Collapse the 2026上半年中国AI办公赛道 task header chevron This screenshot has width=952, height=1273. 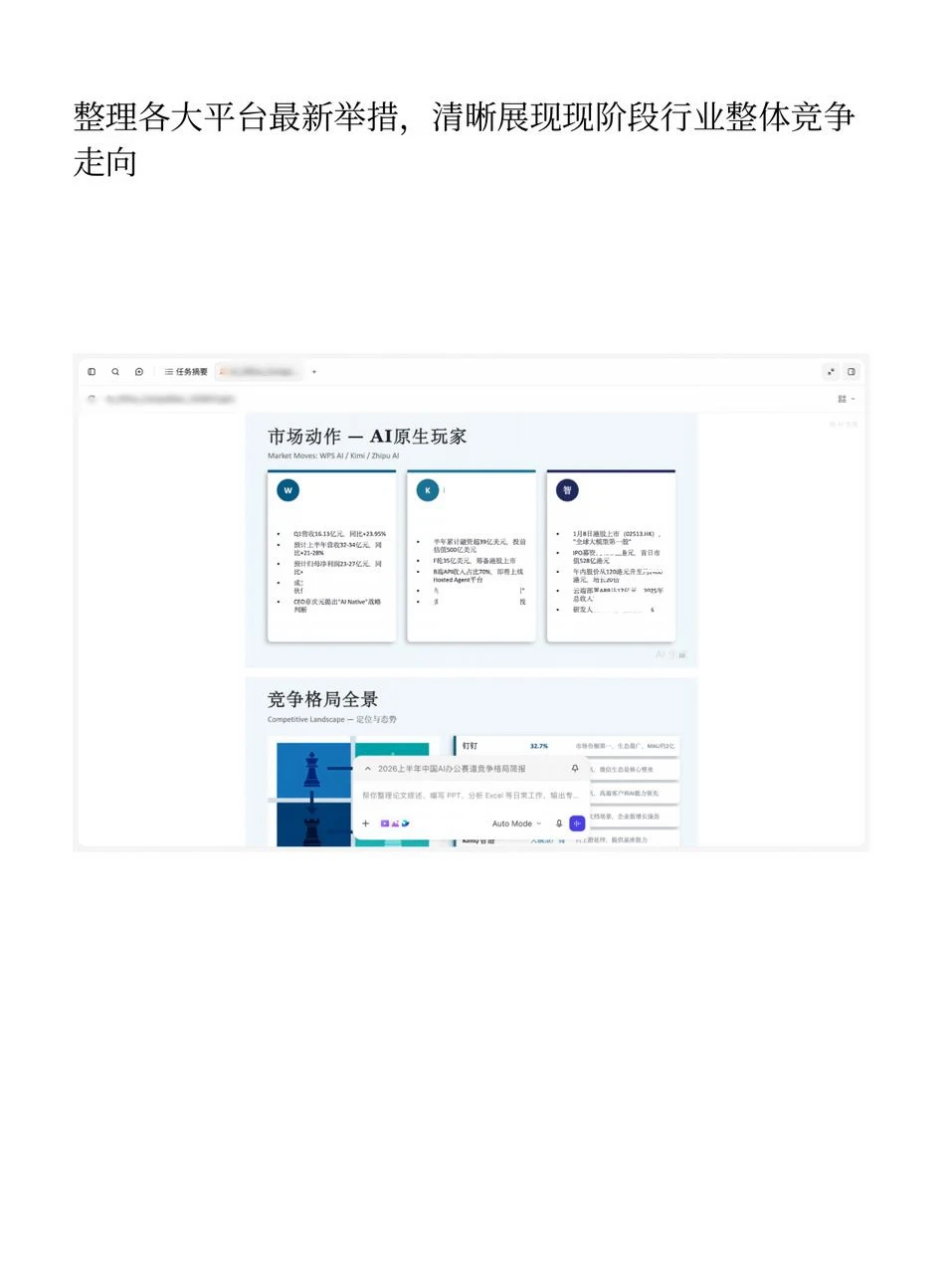click(x=367, y=769)
